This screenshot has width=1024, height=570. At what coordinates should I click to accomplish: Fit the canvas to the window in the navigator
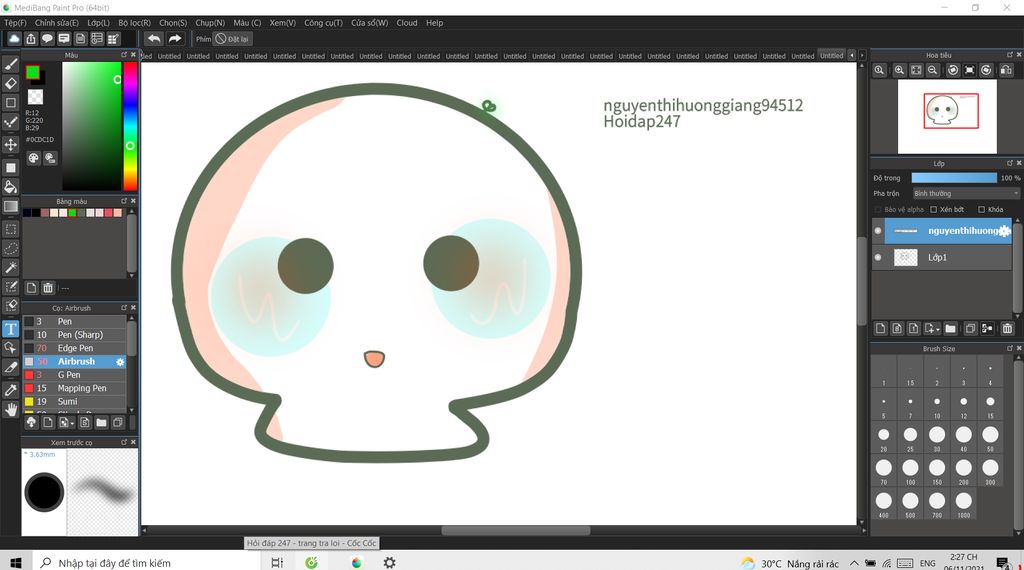pyautogui.click(x=916, y=70)
